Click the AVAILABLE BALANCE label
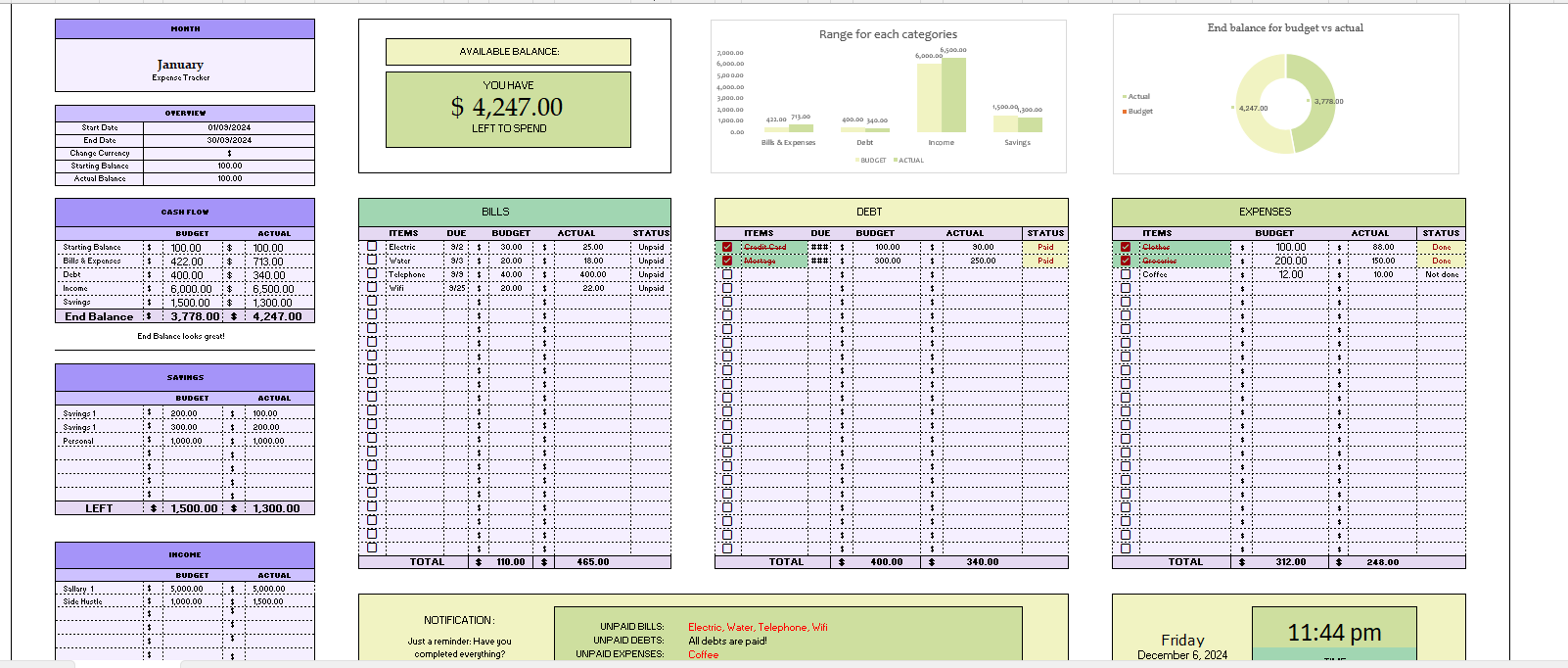Screen dimensions: 1568x668 coord(509,52)
